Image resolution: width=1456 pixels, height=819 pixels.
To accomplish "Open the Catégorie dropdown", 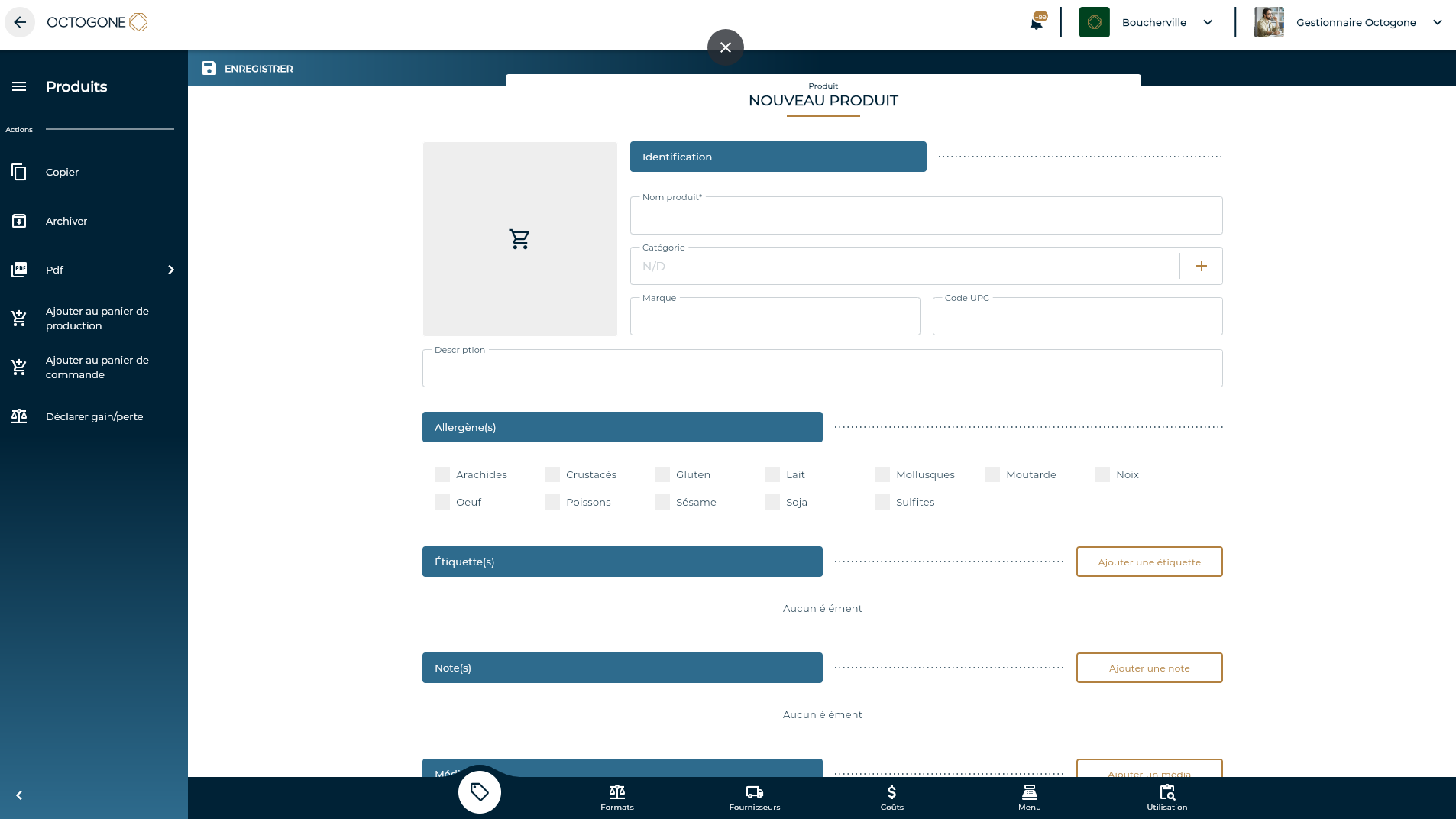I will coord(904,266).
